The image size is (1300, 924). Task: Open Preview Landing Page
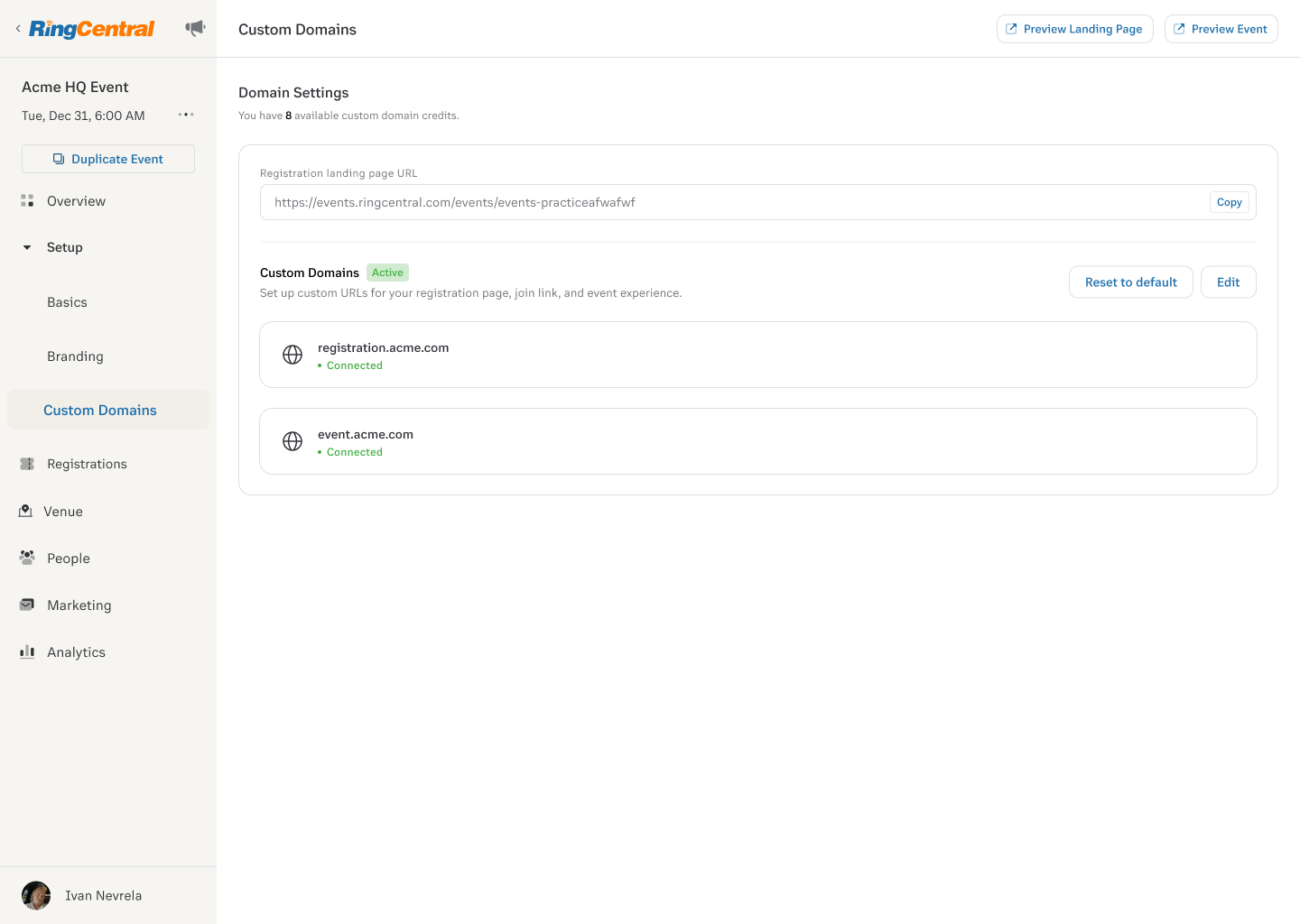[x=1074, y=28]
